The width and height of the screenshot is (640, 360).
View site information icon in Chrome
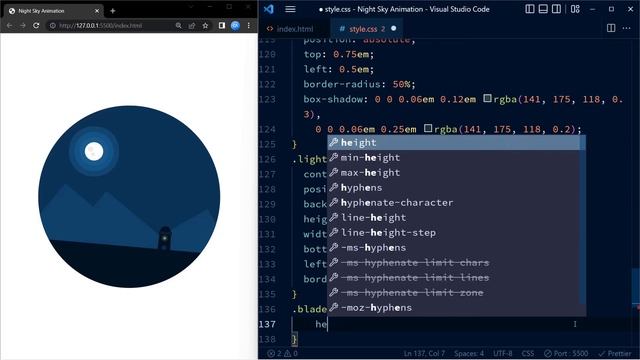(53, 25)
